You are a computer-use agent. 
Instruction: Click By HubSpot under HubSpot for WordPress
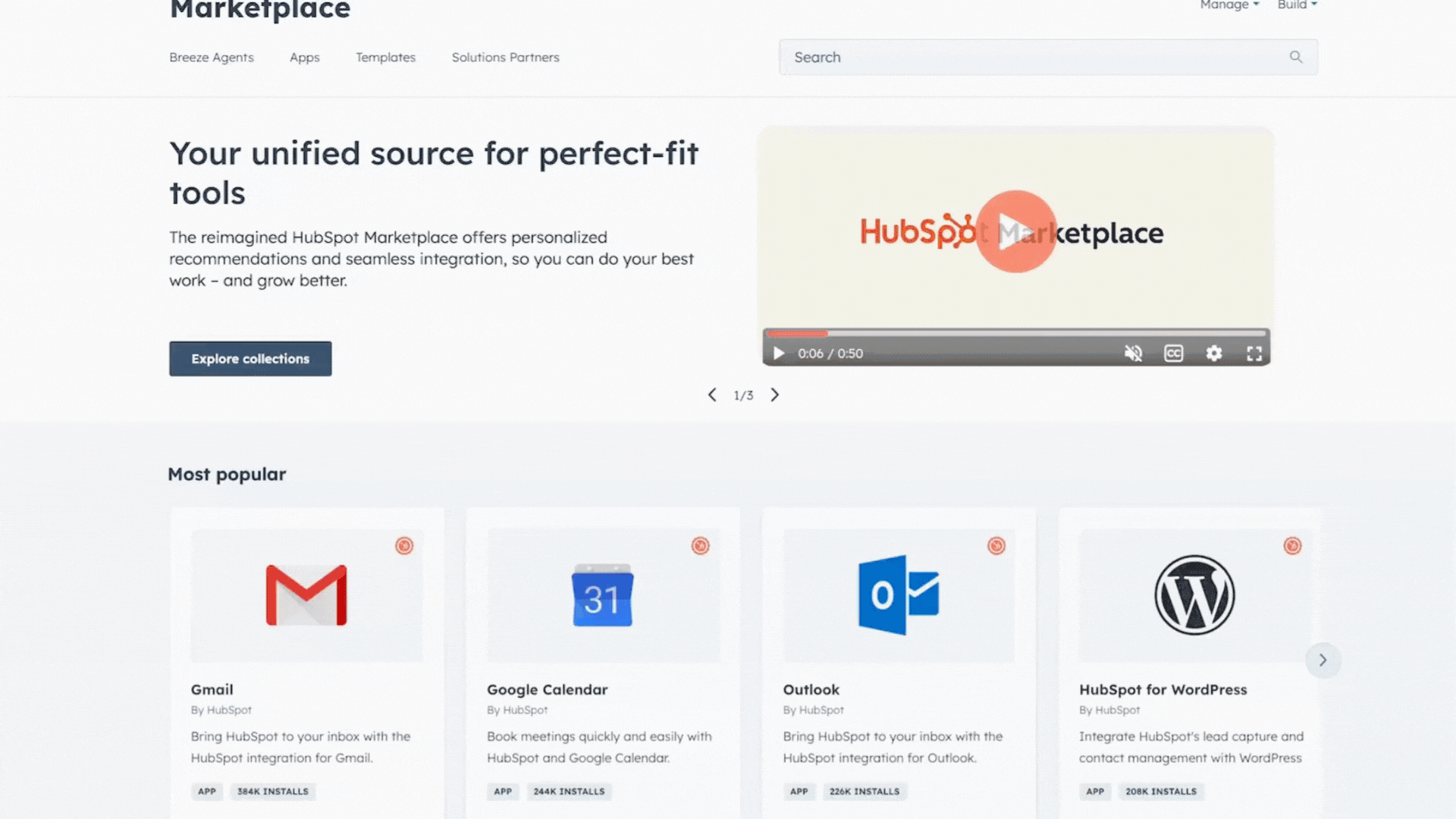click(x=1109, y=711)
